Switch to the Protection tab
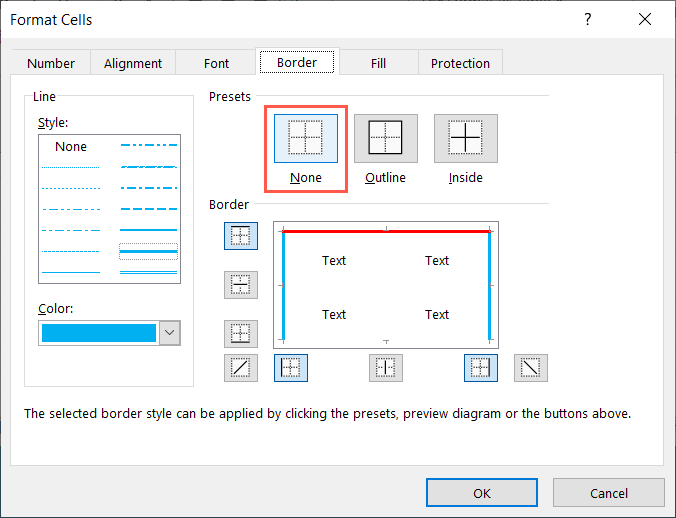The image size is (676, 518). [x=460, y=63]
